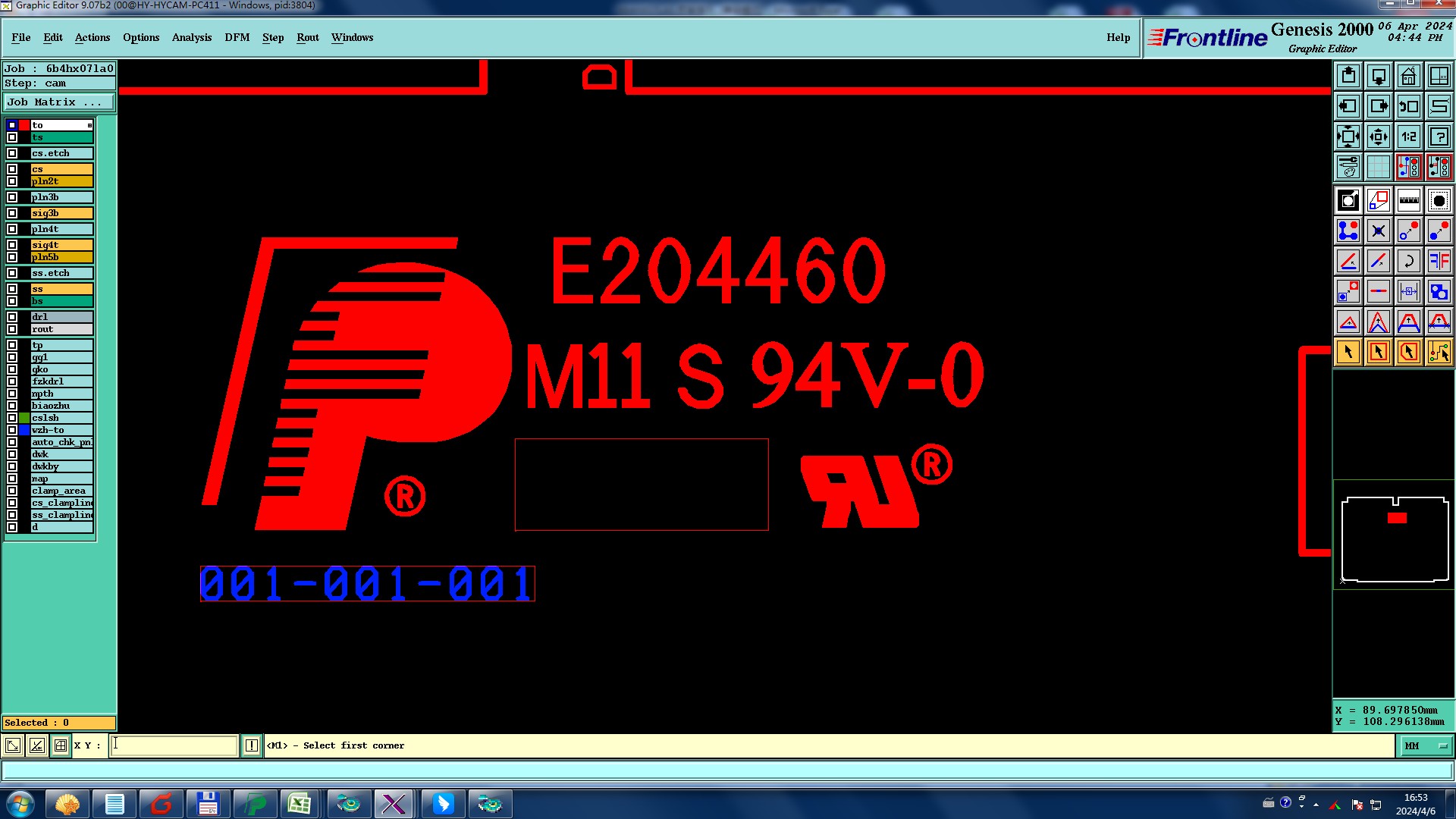
Task: Toggle display box for rout layer
Action: pos(12,329)
